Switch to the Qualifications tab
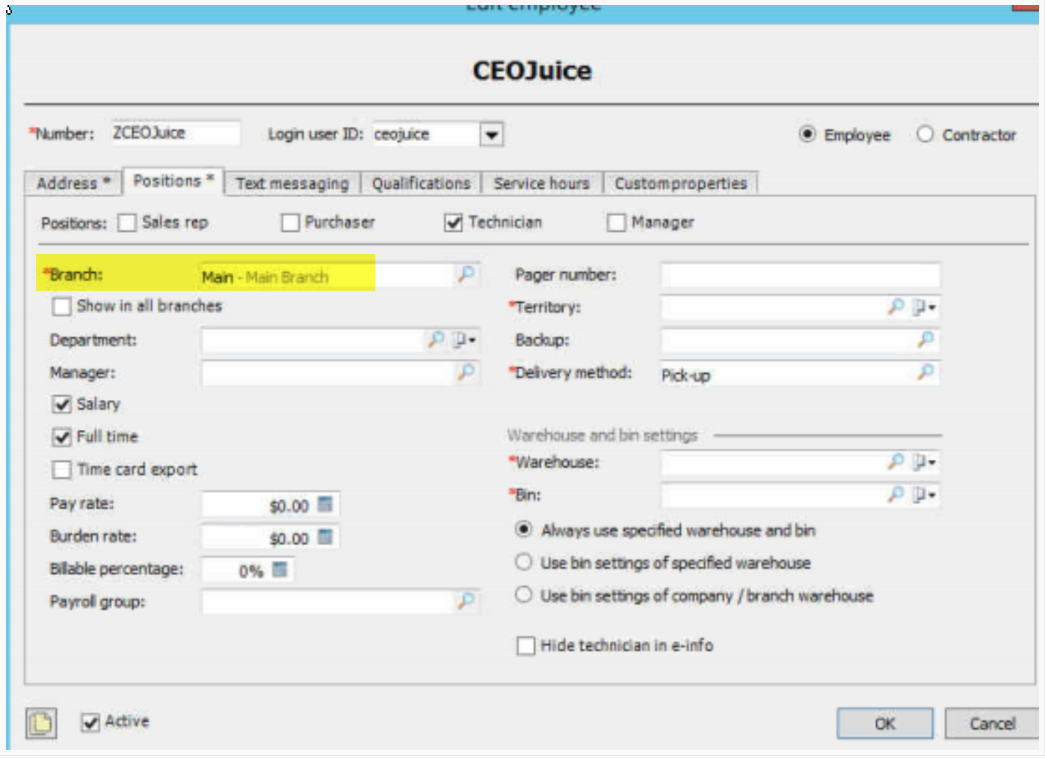Screen dimensions: 1045x758 tap(421, 183)
